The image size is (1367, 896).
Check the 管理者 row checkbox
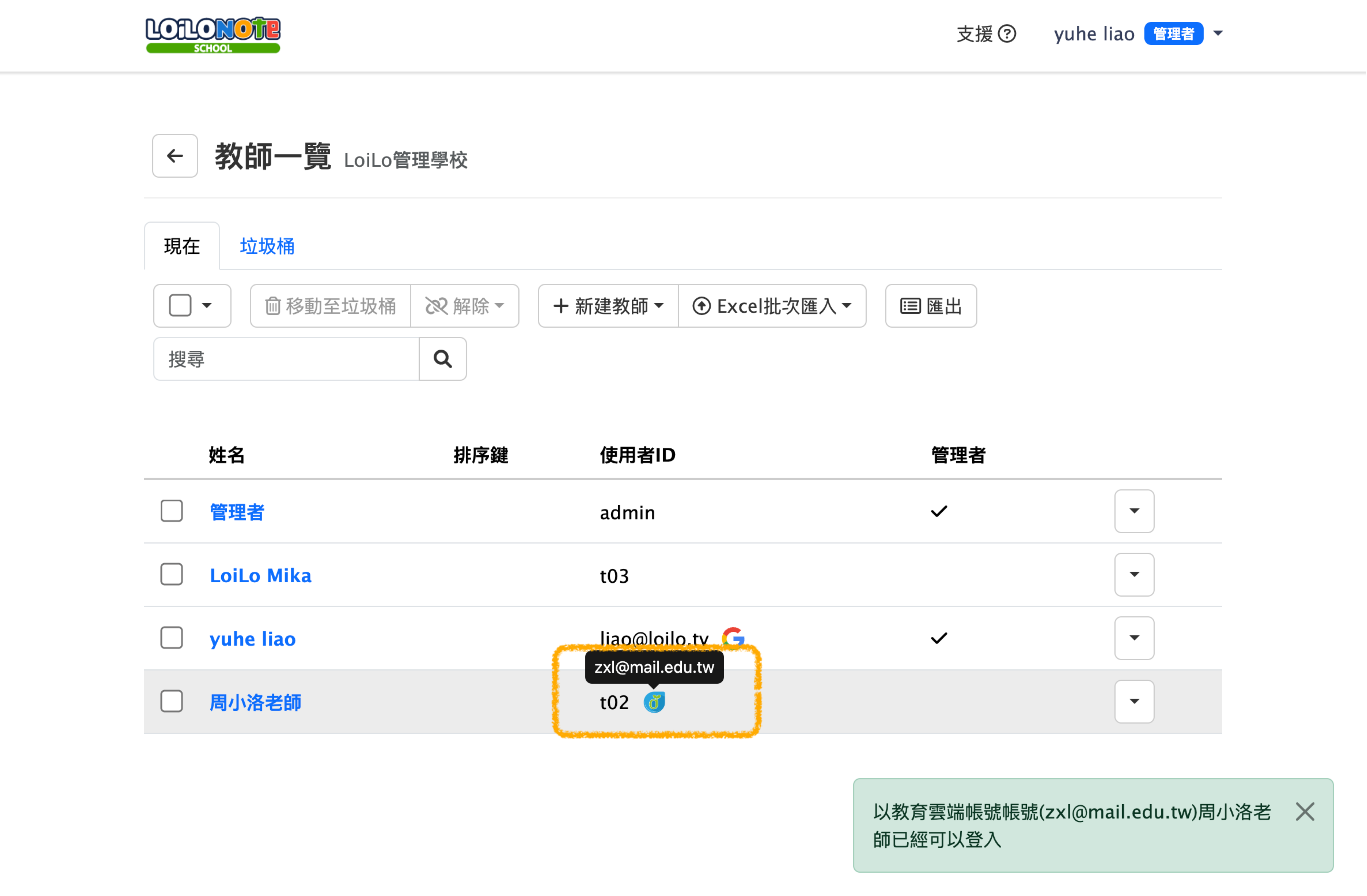click(x=172, y=511)
